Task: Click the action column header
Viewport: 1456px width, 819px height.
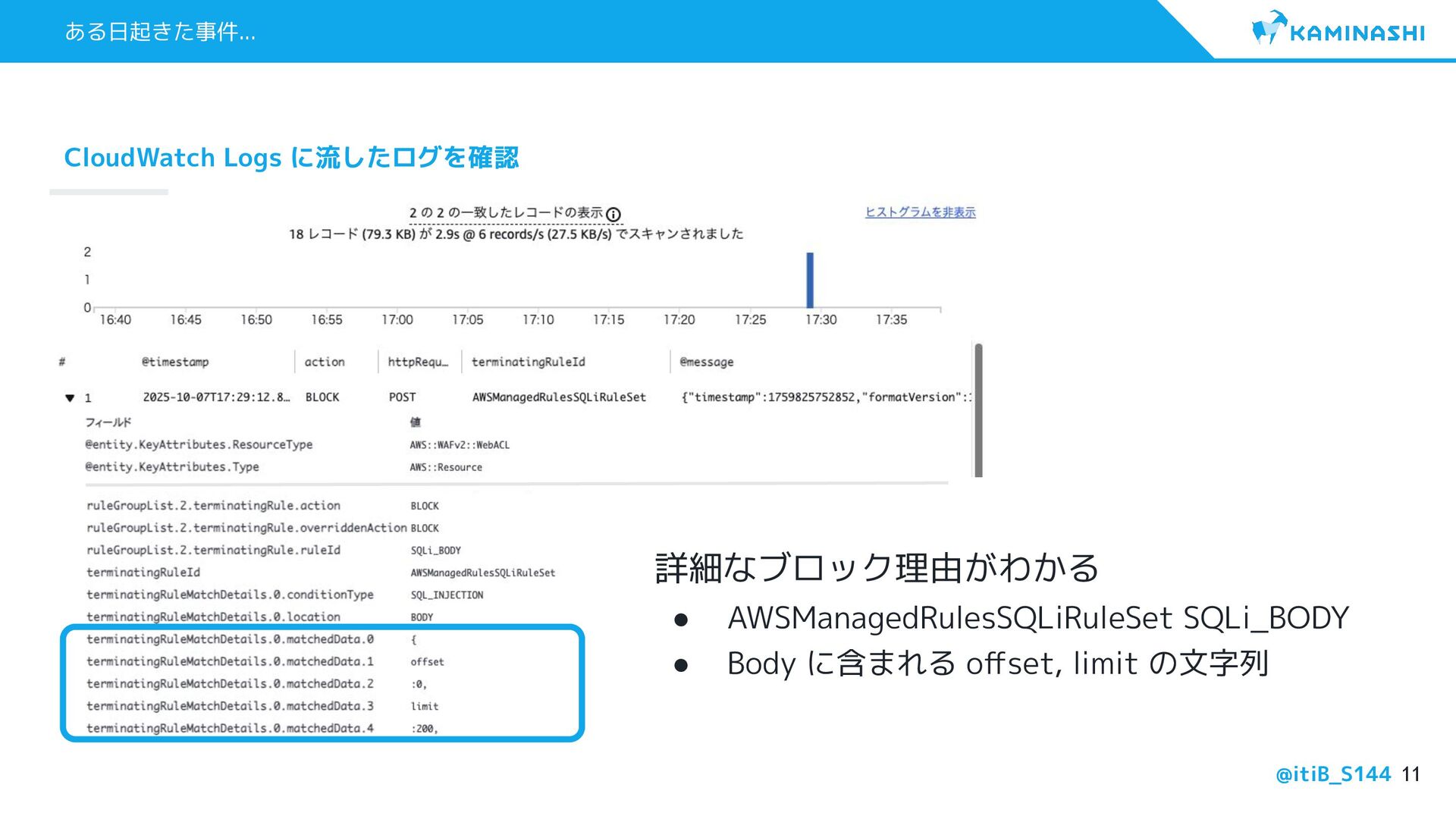Action: coord(325,362)
